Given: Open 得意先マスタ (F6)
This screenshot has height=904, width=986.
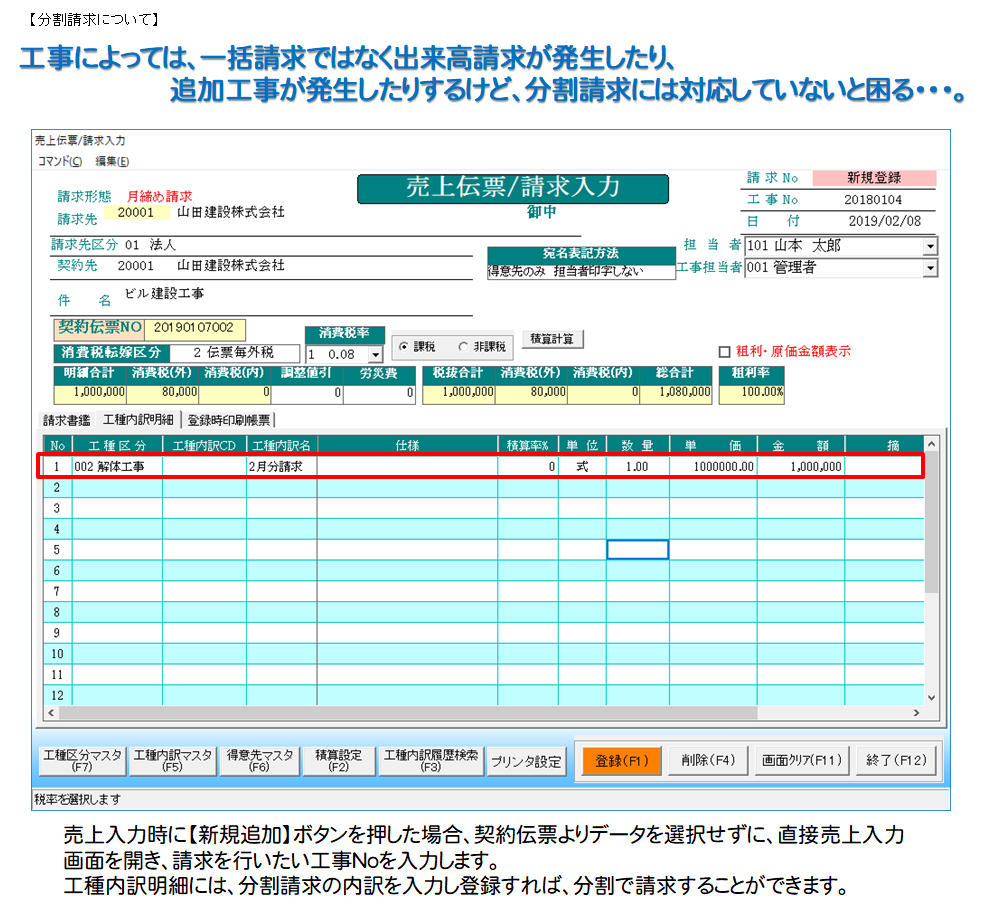Looking at the screenshot, I should [x=260, y=761].
